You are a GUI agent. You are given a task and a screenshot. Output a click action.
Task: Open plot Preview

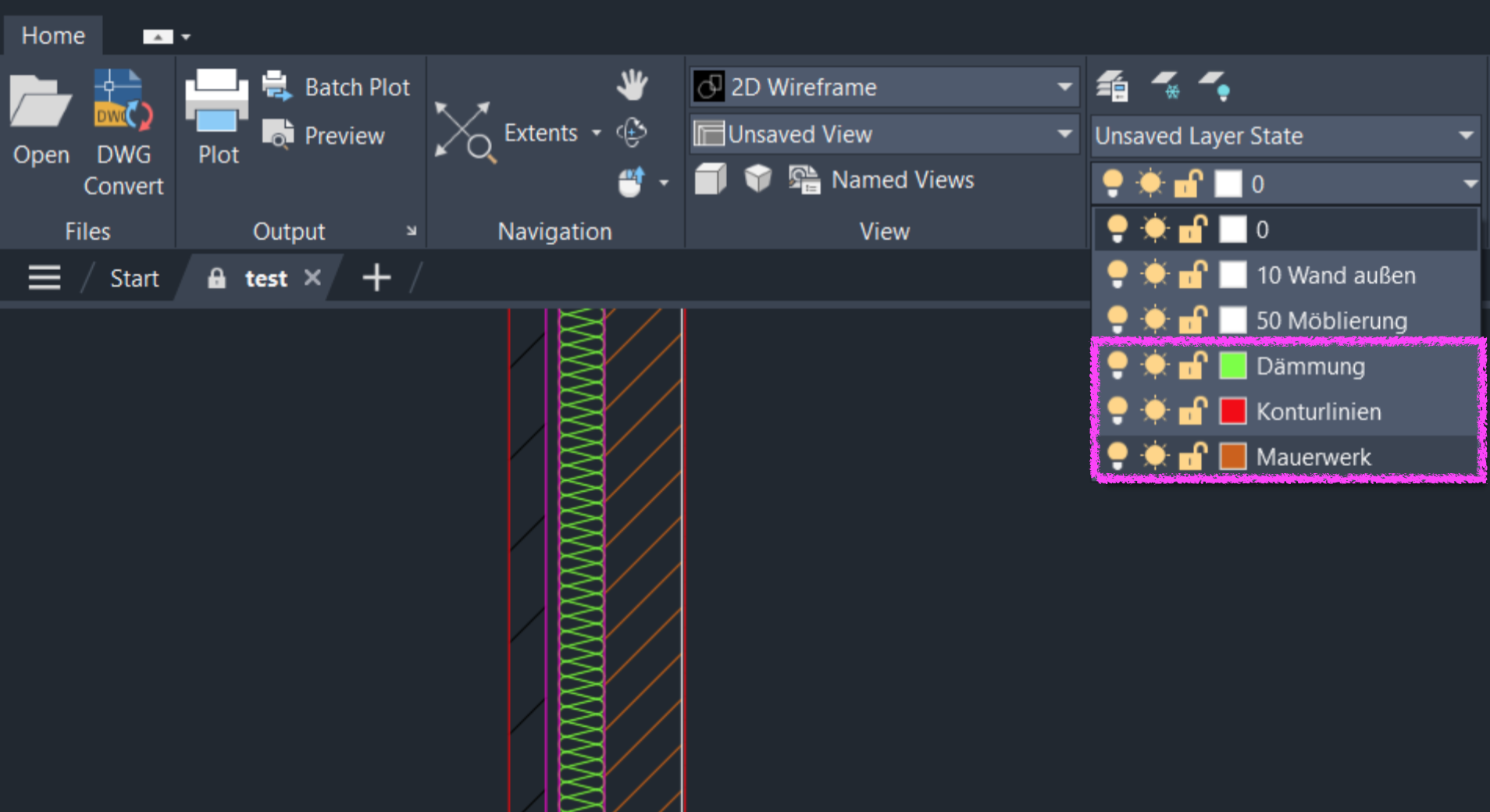323,135
